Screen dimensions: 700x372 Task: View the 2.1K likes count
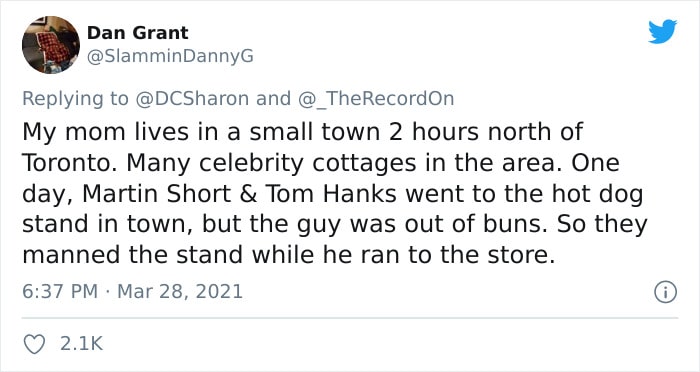tap(81, 343)
